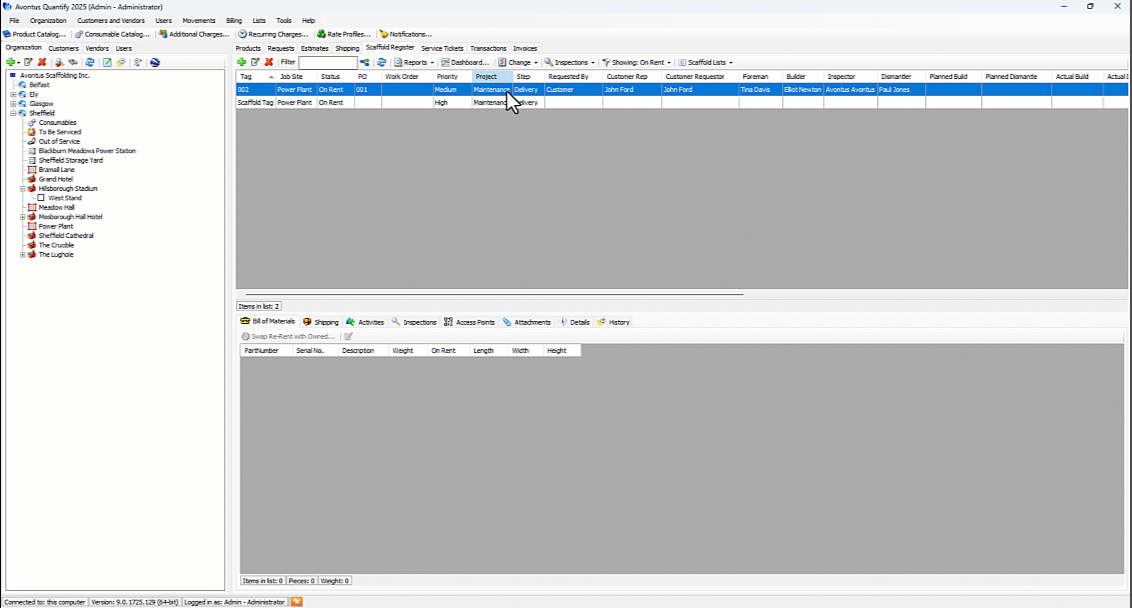This screenshot has width=1132, height=608.
Task: Expand the Glasgow tree node
Action: tap(13, 104)
